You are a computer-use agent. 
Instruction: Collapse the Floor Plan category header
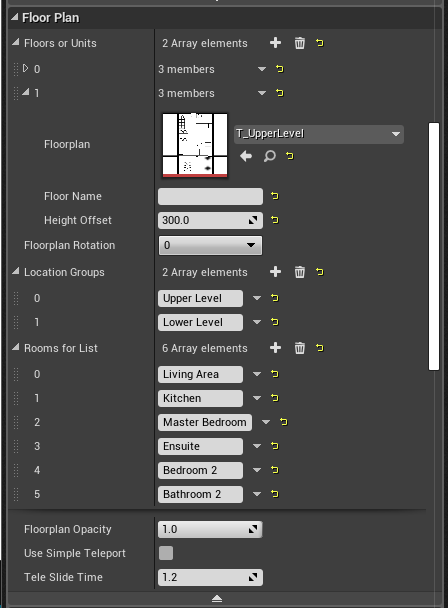click(x=14, y=17)
